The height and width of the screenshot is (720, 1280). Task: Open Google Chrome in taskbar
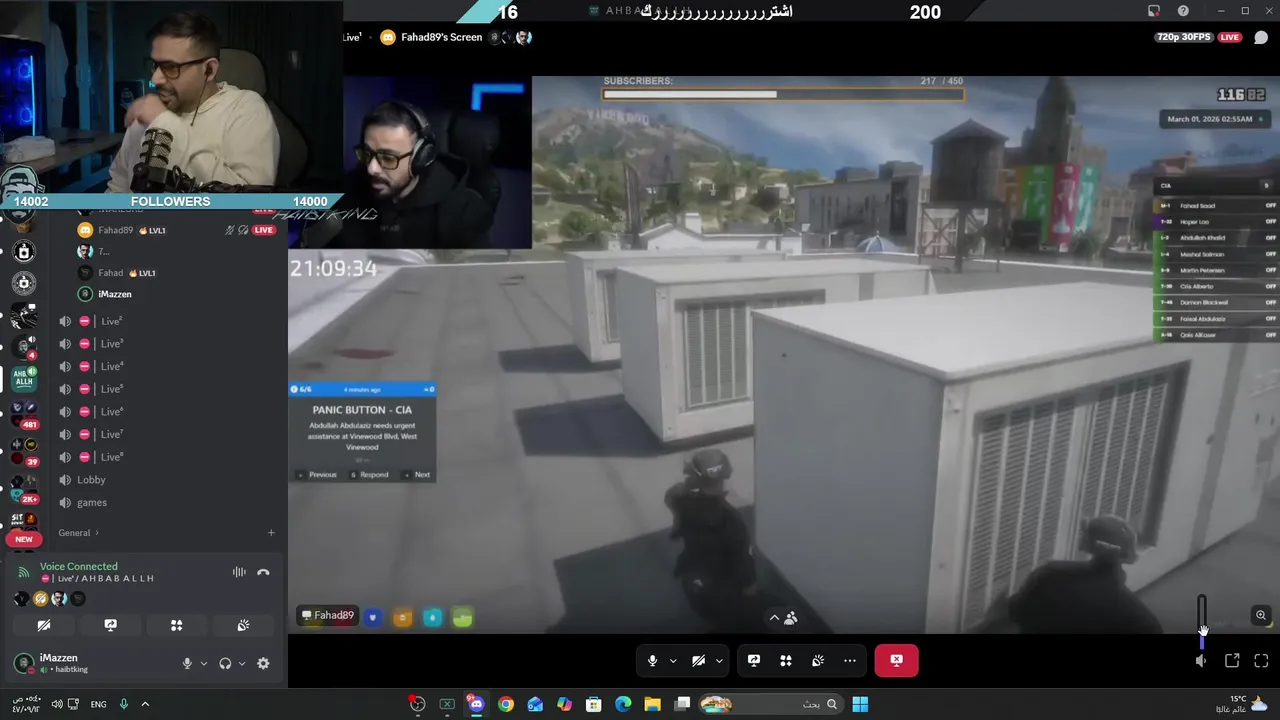pyautogui.click(x=506, y=704)
